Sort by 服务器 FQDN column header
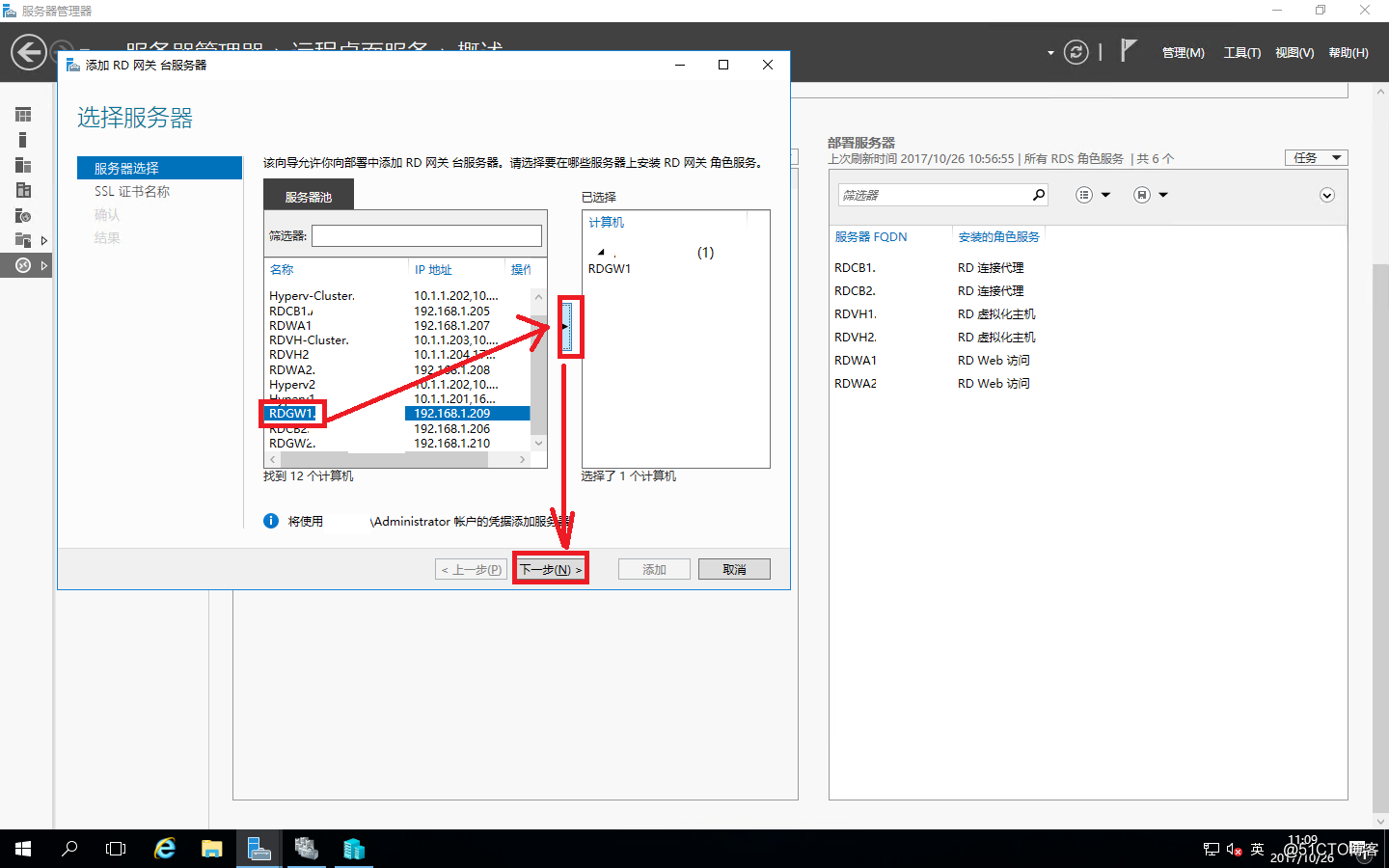Viewport: 1389px width, 868px height. (871, 236)
